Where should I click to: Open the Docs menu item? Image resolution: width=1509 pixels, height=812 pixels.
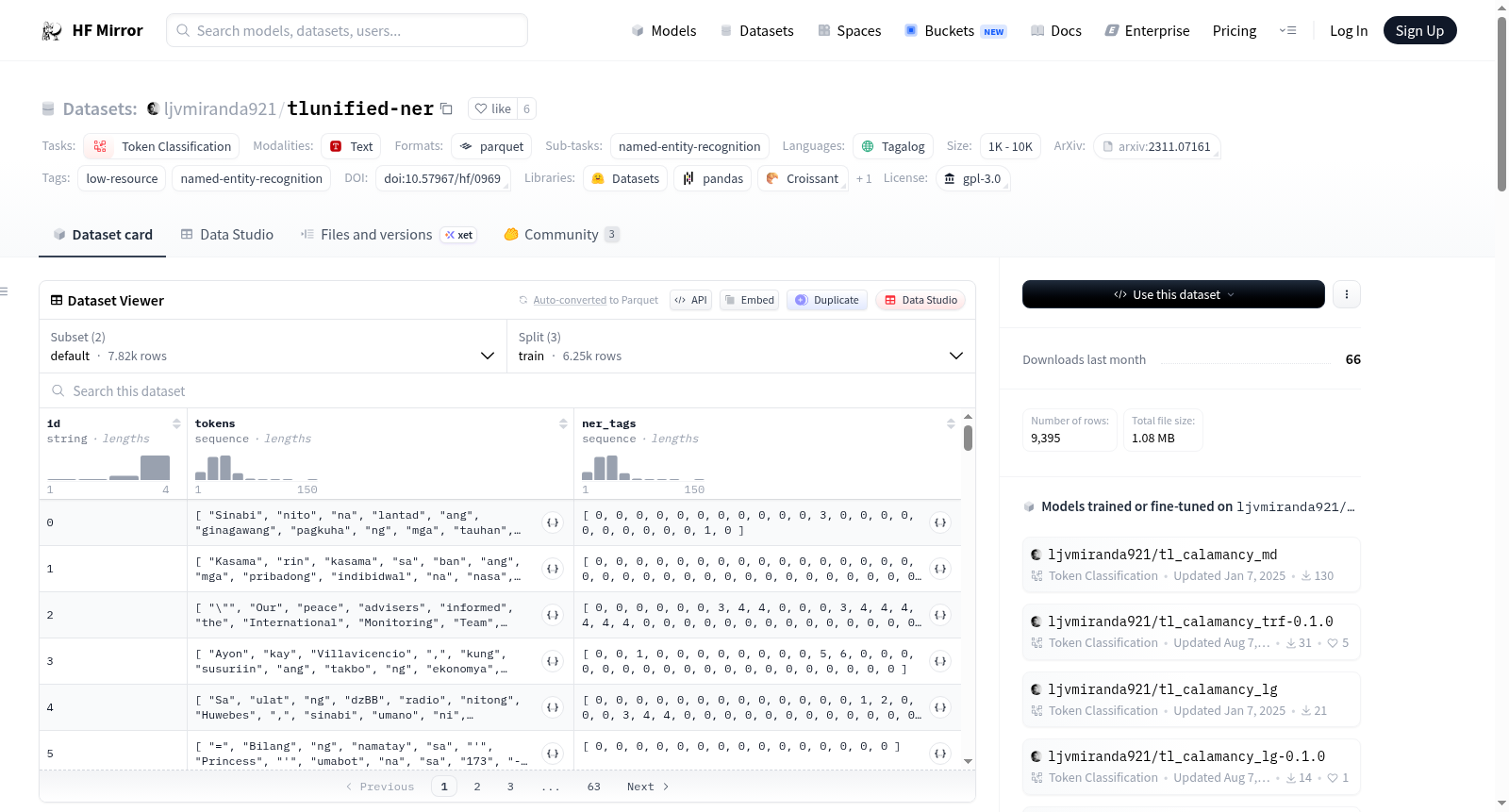1055,31
